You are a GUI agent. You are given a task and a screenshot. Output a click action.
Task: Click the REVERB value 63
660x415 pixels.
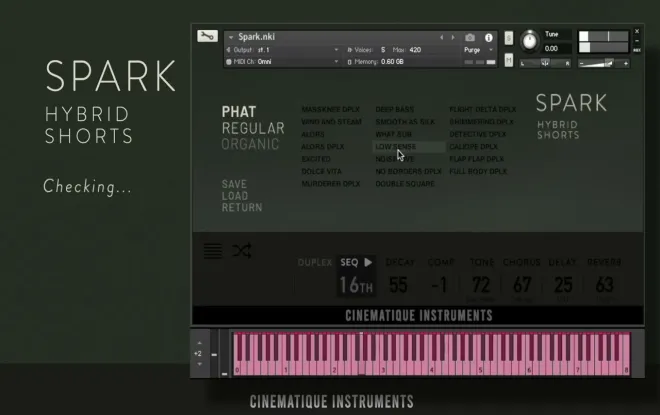point(604,285)
